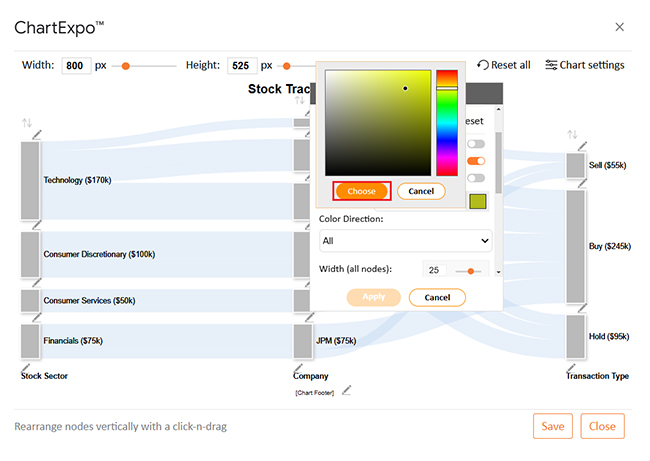
Task: Click the node width slider handle
Action: point(471,271)
